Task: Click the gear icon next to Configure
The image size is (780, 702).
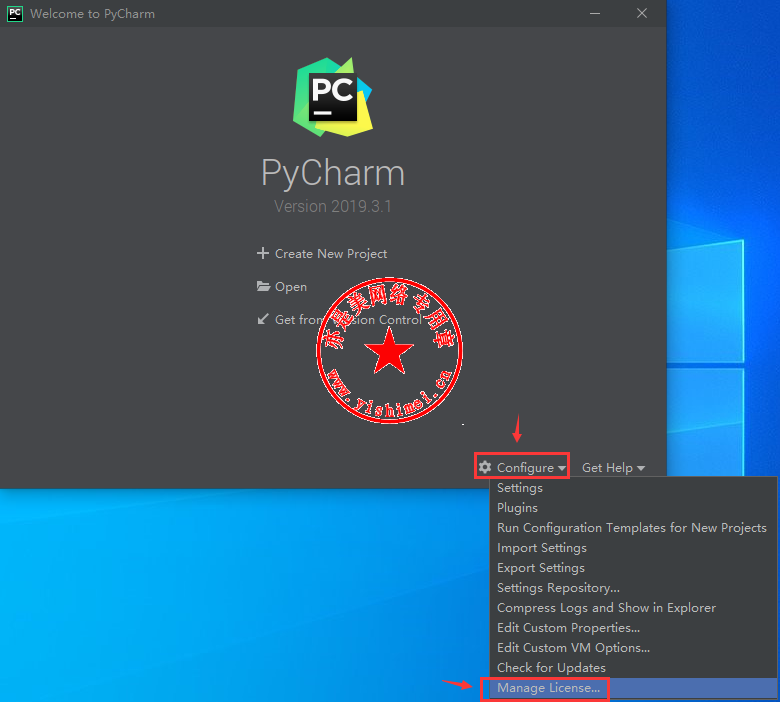Action: (x=485, y=467)
